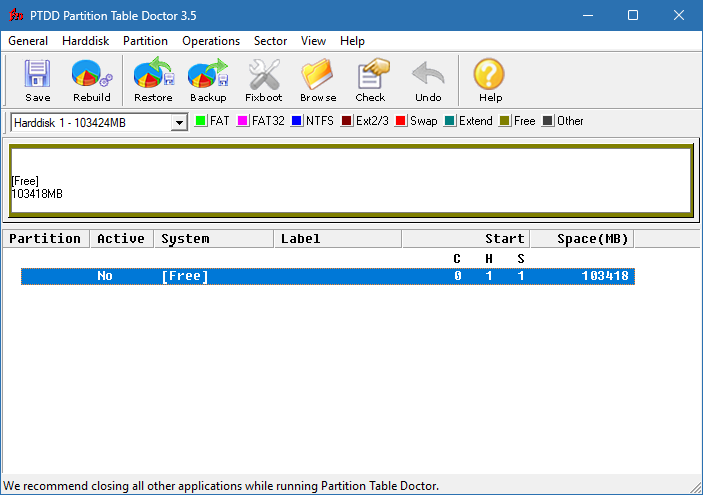Select the [Free] cell in the partition row
The width and height of the screenshot is (703, 495).
[x=185, y=276]
